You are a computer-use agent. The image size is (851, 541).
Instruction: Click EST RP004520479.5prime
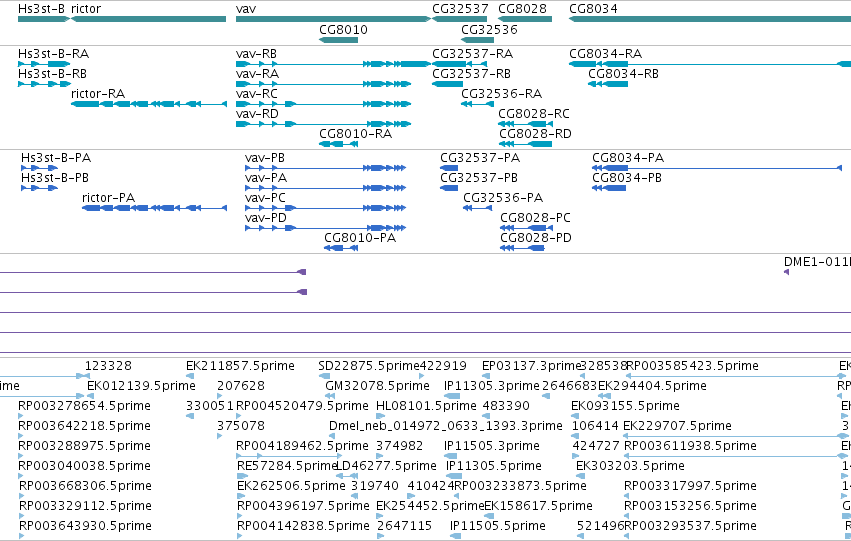coord(302,406)
